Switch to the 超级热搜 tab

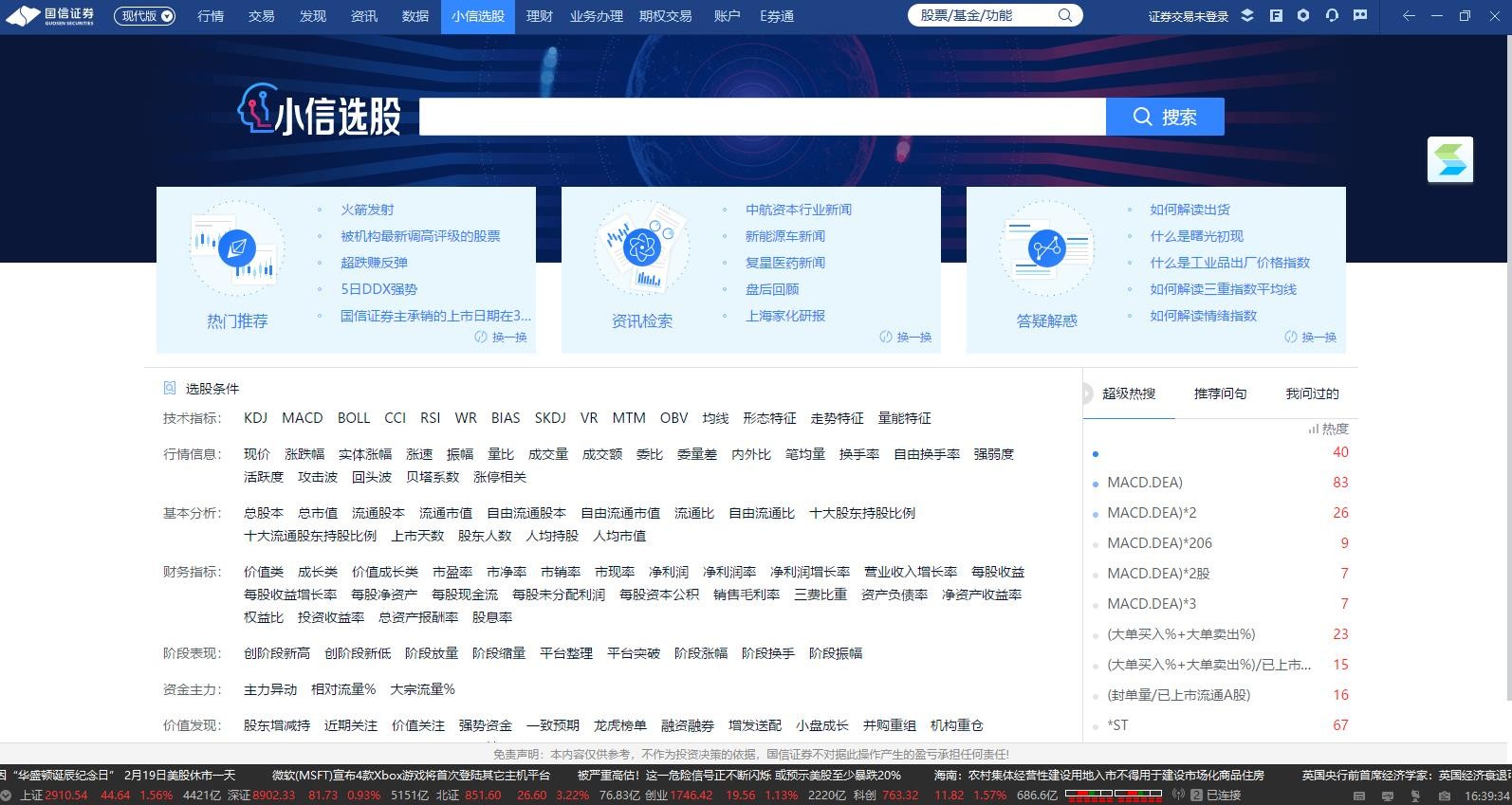[x=1129, y=393]
